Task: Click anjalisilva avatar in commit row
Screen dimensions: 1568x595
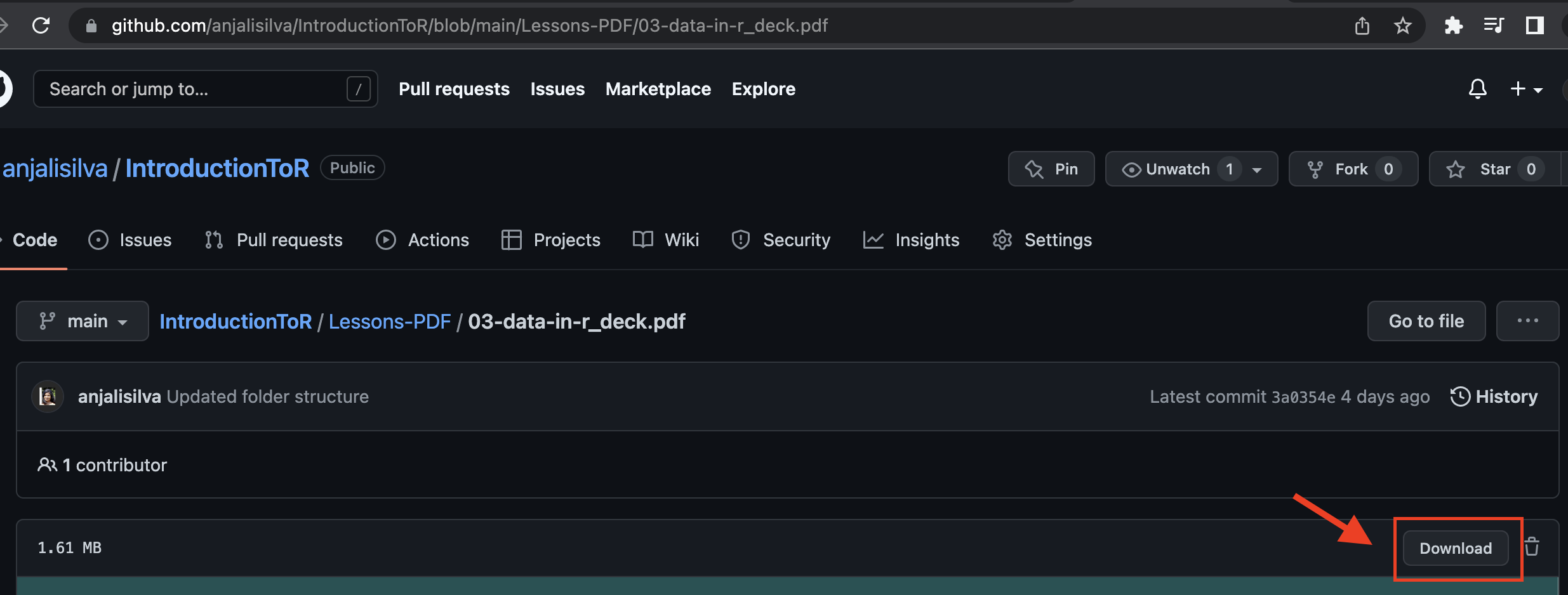Action: click(48, 396)
